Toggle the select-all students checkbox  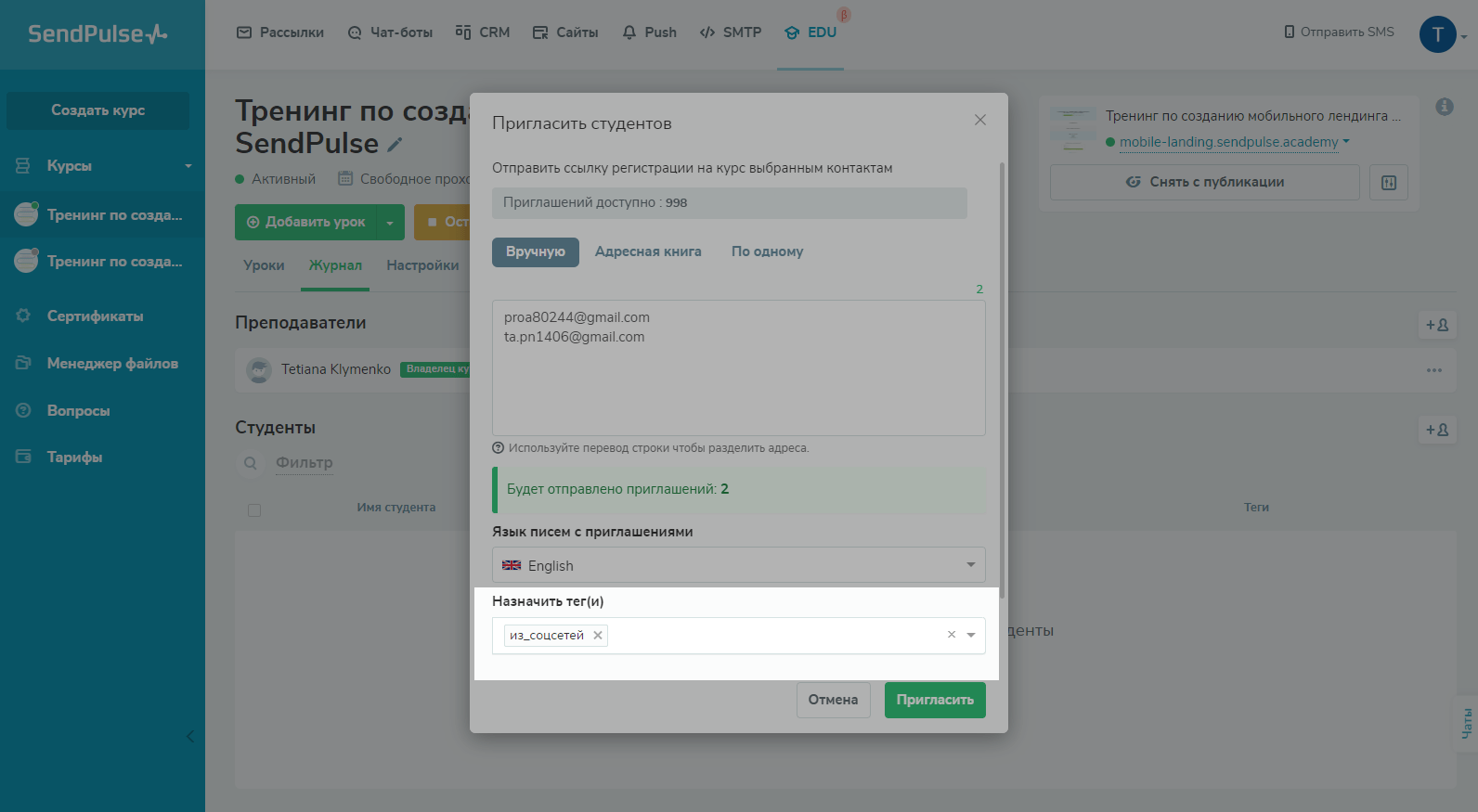point(254,510)
